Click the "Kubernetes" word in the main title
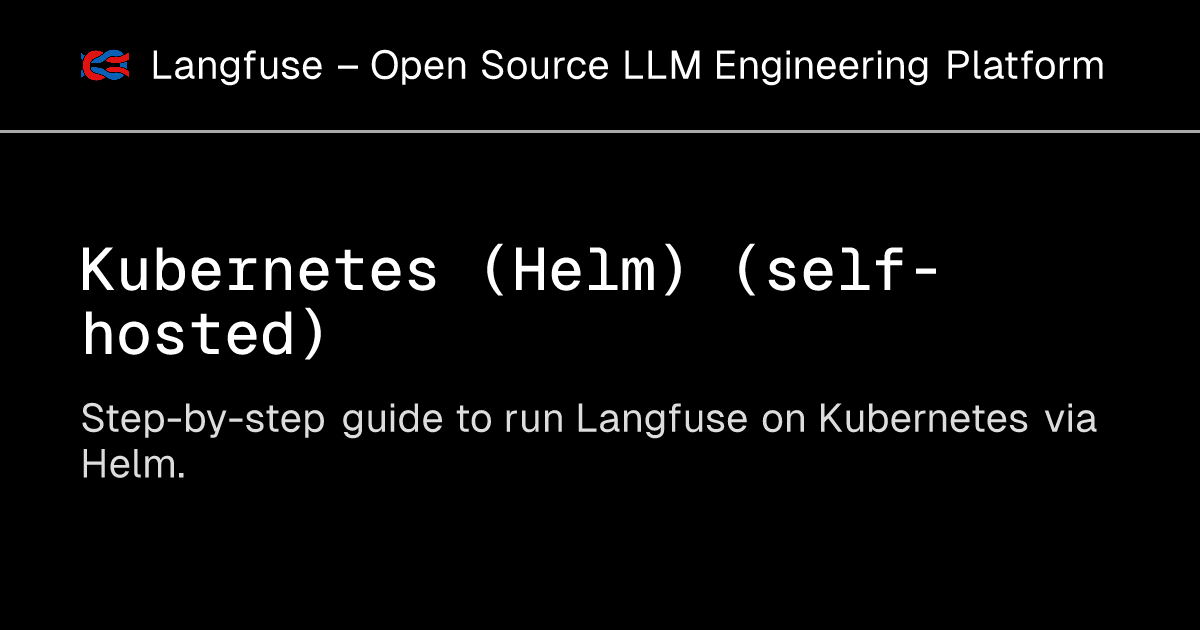1200x630 pixels. tap(259, 270)
